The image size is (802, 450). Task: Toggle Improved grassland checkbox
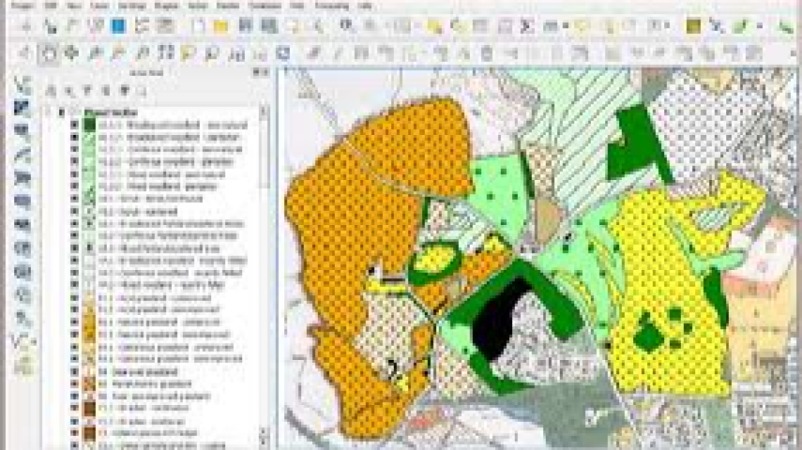(74, 372)
